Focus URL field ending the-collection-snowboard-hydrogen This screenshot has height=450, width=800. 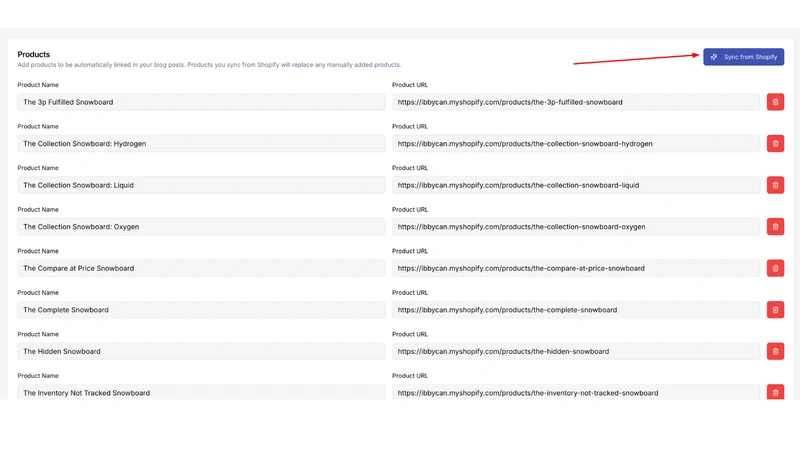(576, 143)
